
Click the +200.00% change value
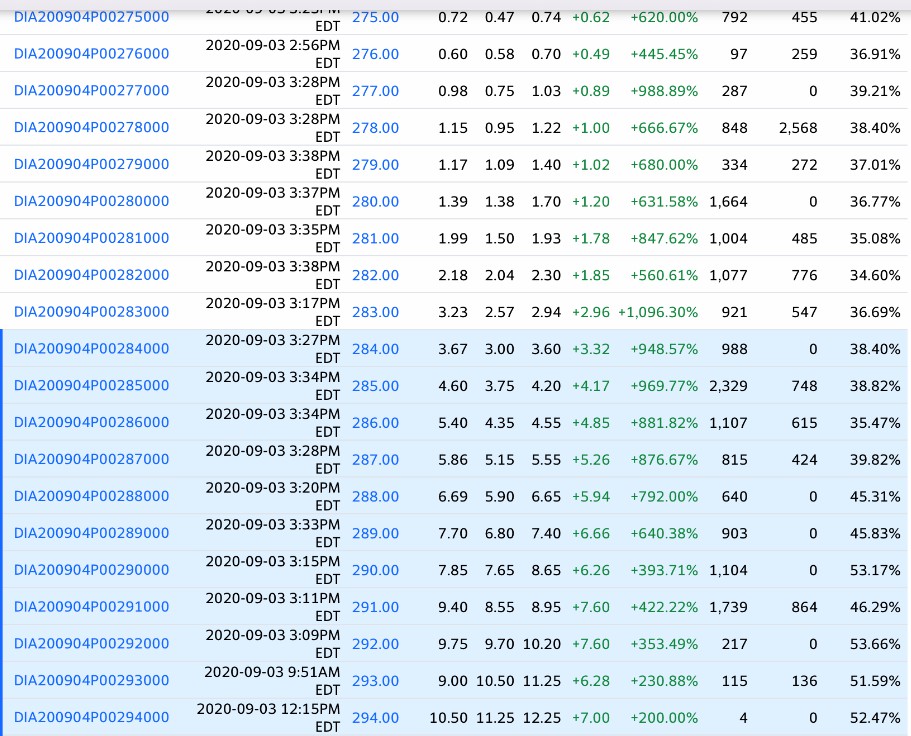pos(664,718)
